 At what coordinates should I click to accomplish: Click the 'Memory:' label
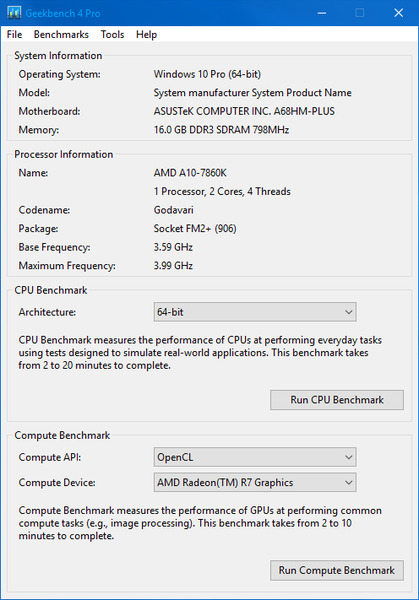(x=39, y=130)
